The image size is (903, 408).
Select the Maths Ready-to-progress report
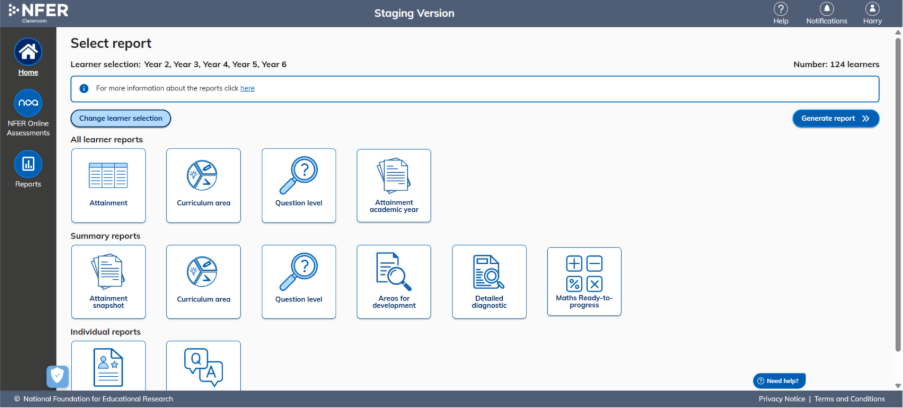coord(585,282)
